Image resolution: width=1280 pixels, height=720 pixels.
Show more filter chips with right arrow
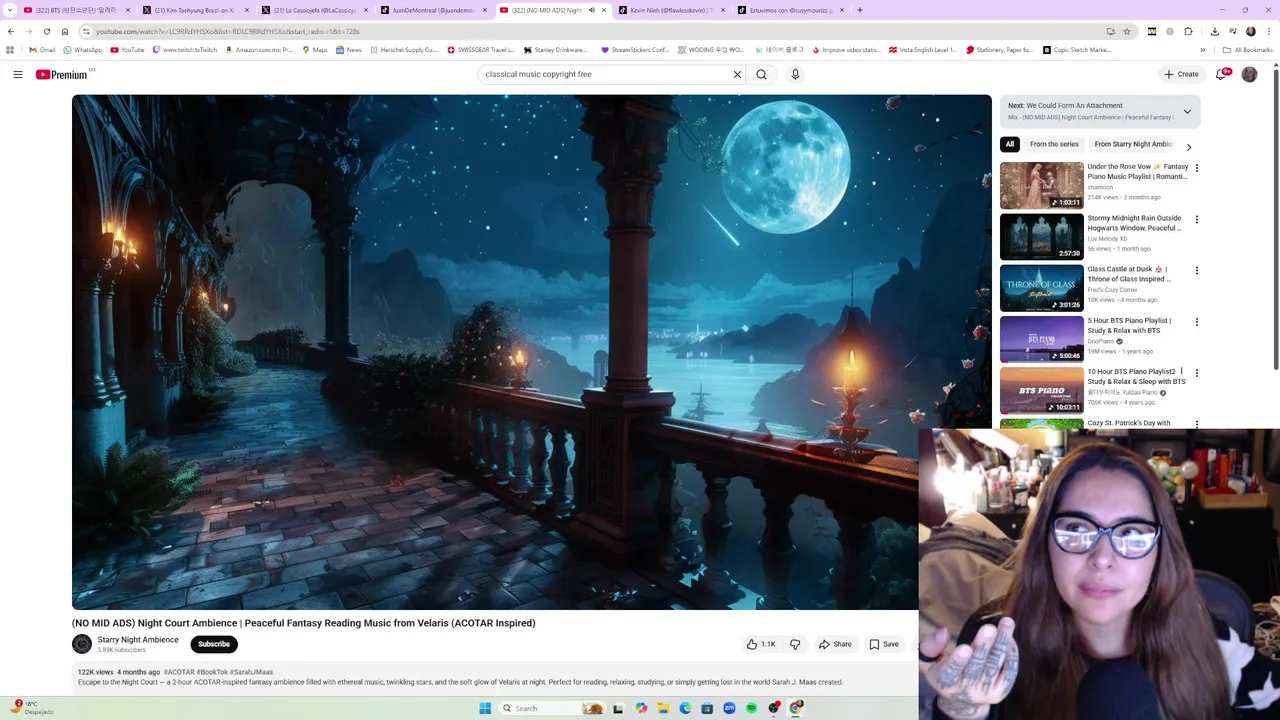click(x=1189, y=147)
